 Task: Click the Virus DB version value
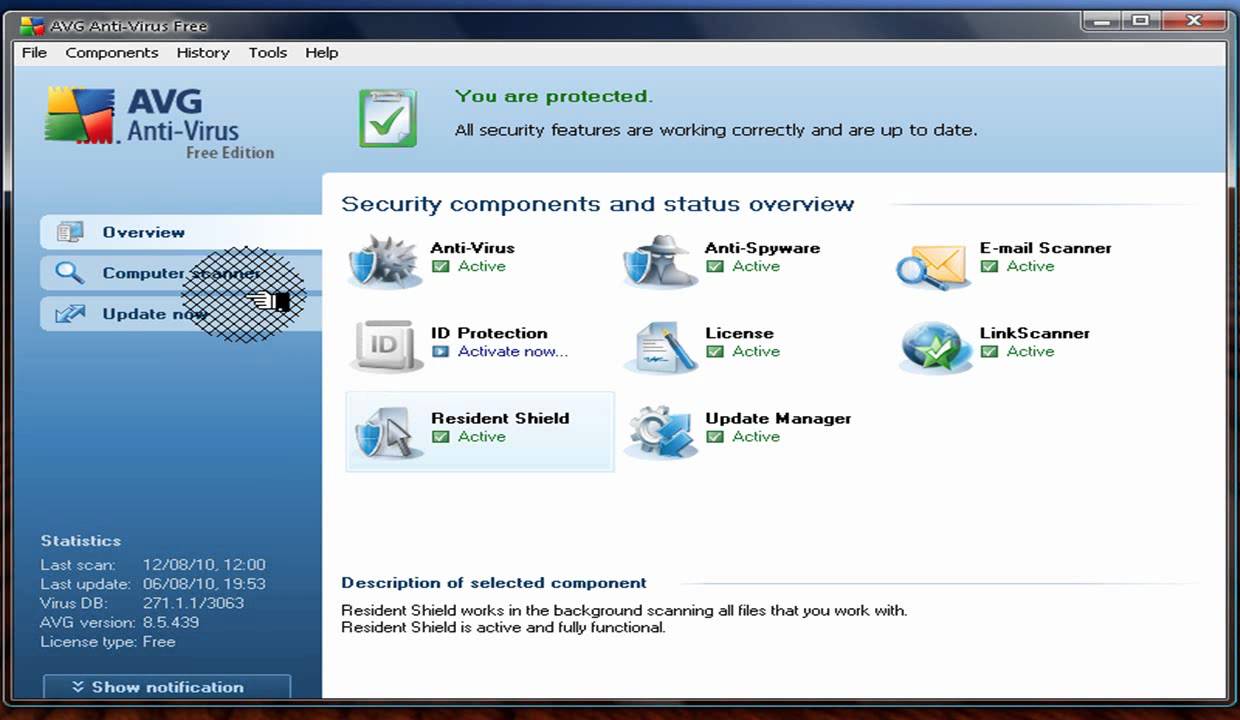click(193, 602)
